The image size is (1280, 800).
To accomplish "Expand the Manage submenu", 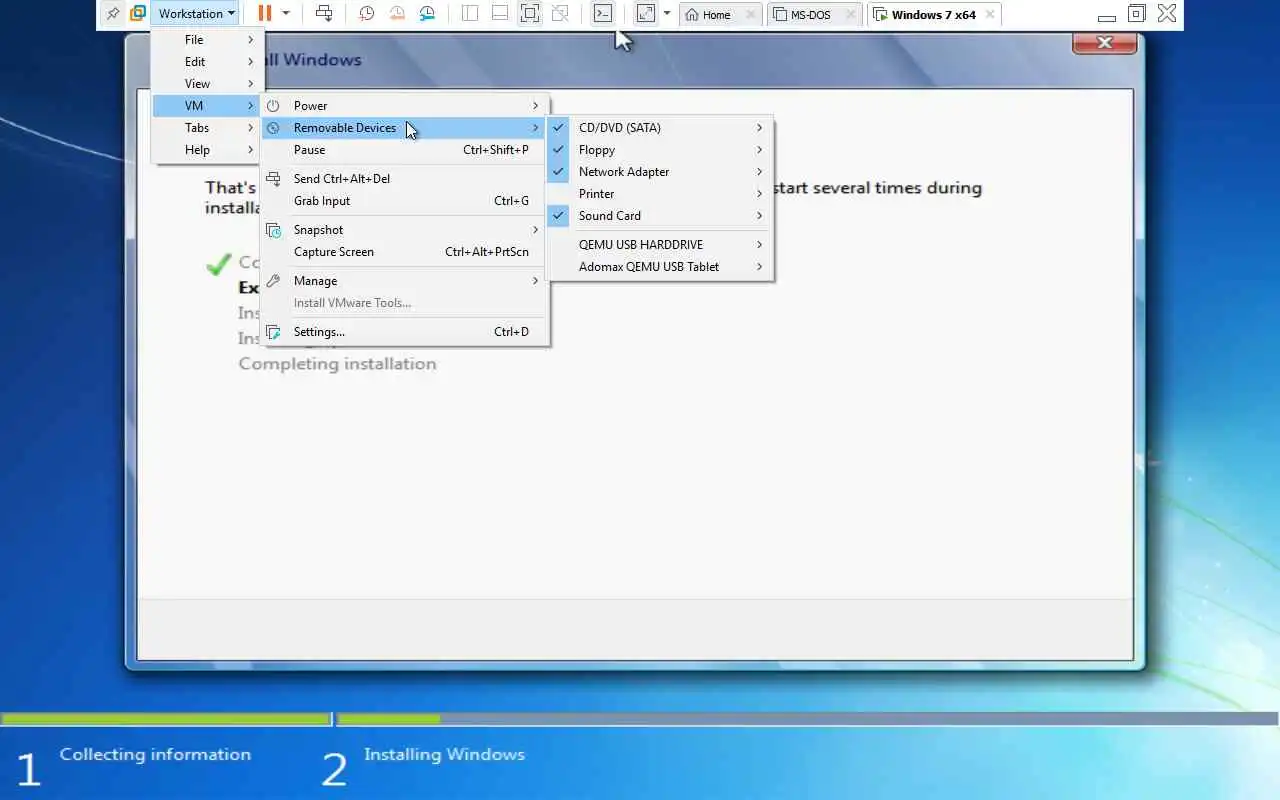I will [x=404, y=281].
